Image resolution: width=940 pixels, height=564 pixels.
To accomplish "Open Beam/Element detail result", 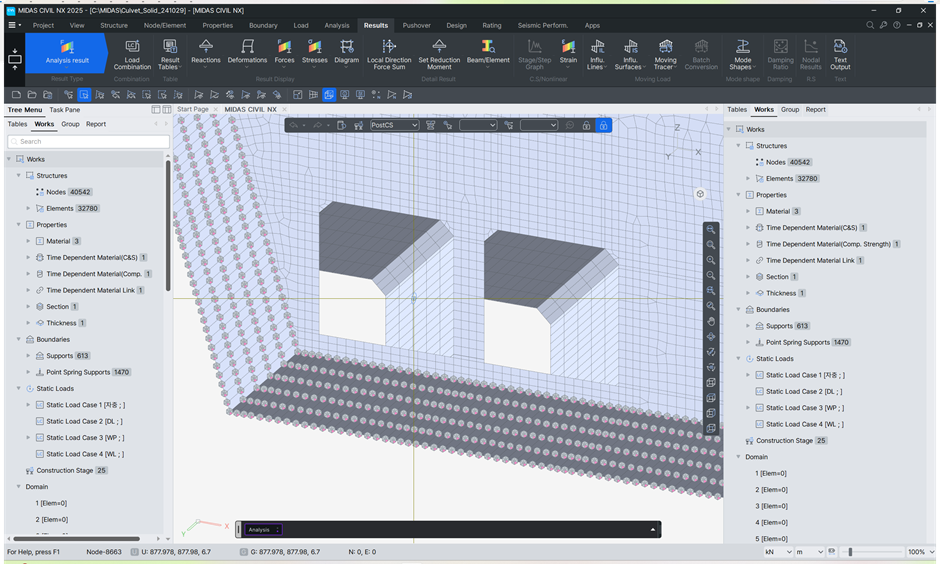I will [x=488, y=52].
